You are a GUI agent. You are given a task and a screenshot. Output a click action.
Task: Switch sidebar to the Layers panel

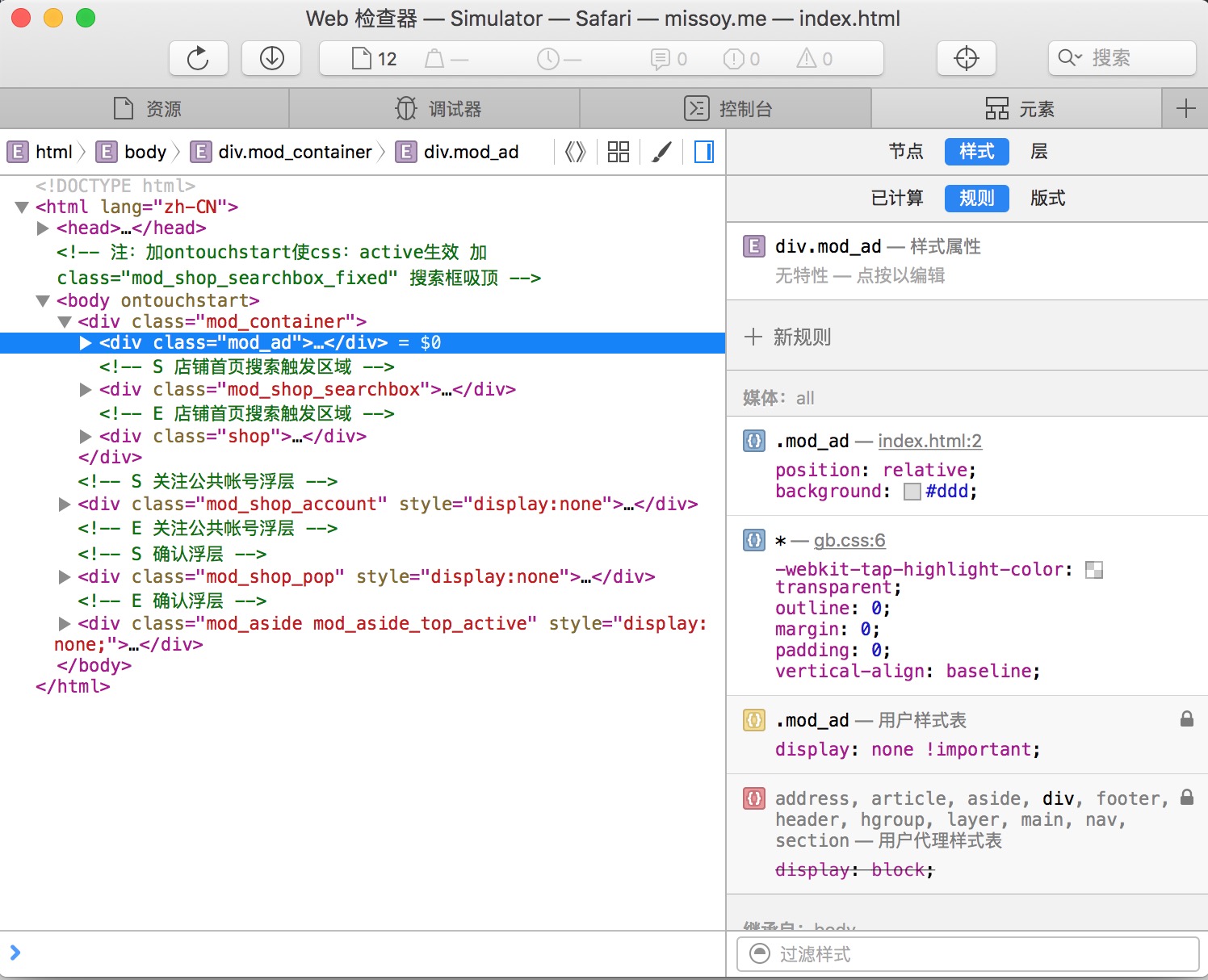coord(1039,151)
